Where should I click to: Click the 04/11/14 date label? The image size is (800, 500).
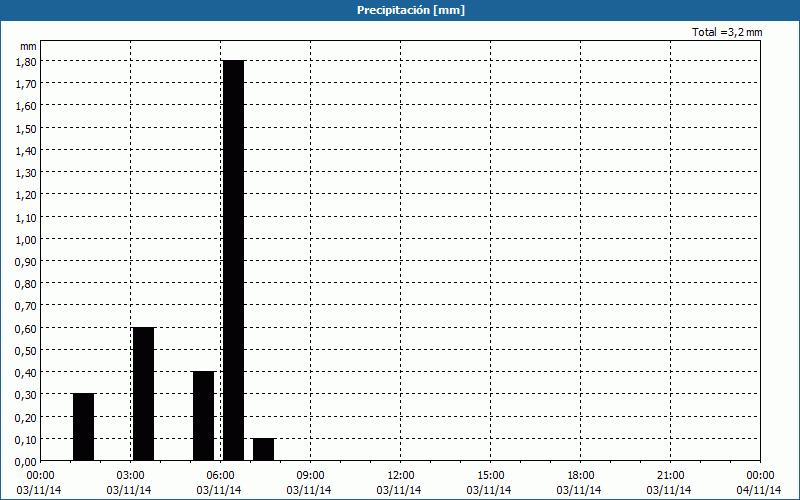point(759,490)
